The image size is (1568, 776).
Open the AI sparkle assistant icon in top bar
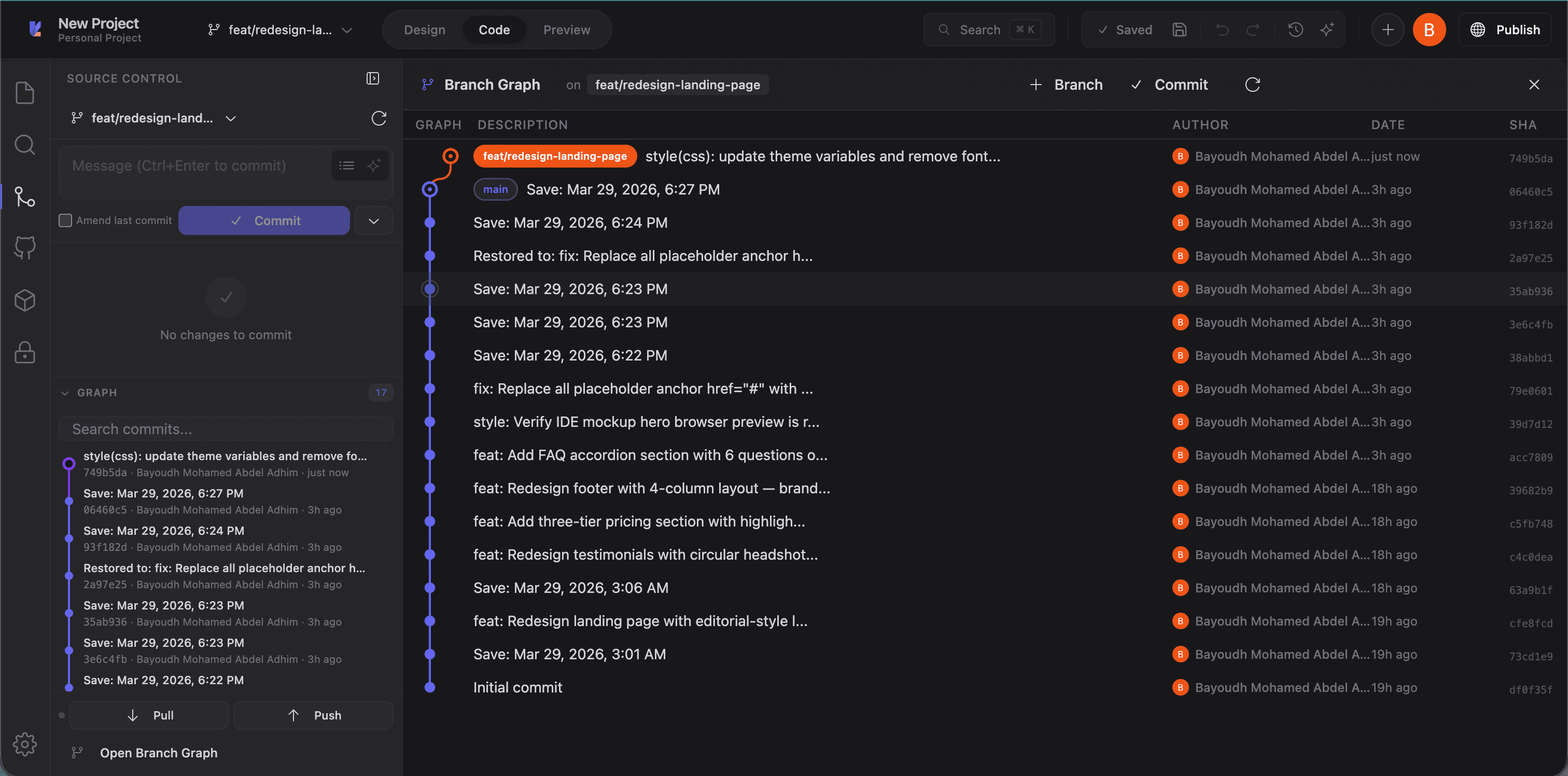pyautogui.click(x=1327, y=29)
